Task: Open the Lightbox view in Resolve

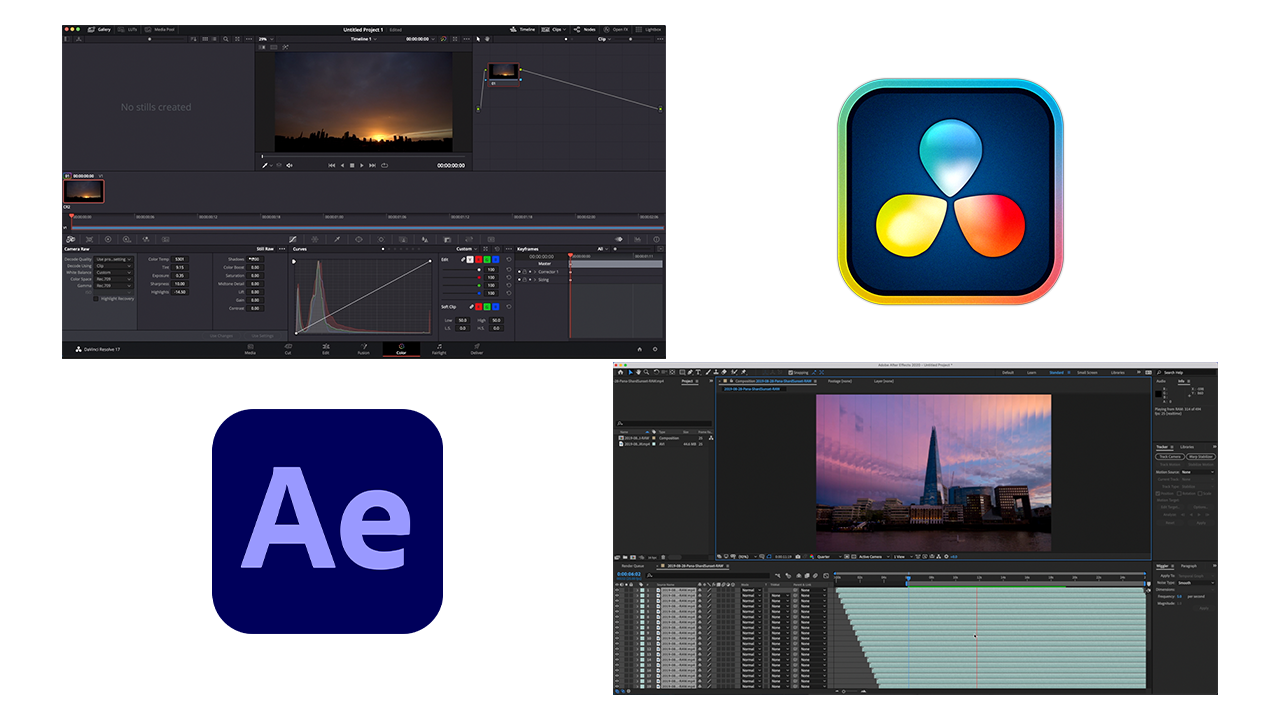Action: (649, 30)
